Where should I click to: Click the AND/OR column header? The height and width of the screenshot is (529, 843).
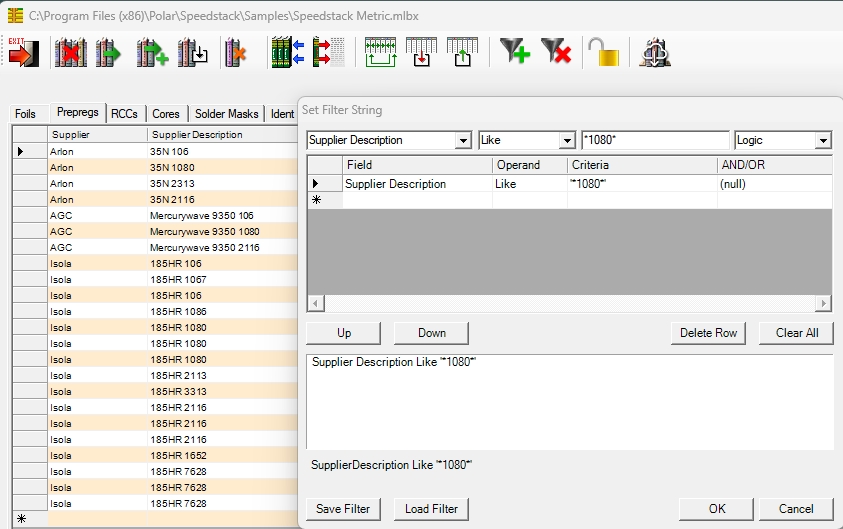775,165
